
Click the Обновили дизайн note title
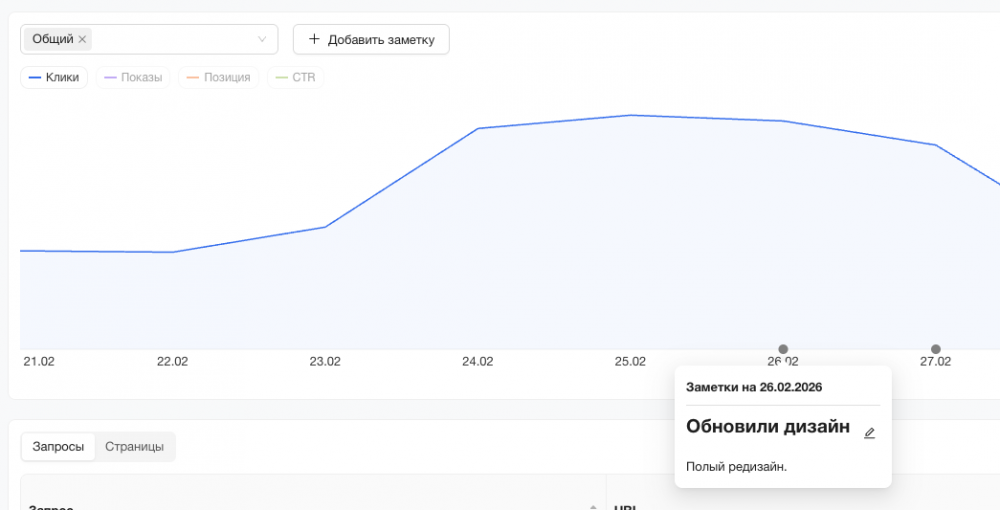point(768,426)
